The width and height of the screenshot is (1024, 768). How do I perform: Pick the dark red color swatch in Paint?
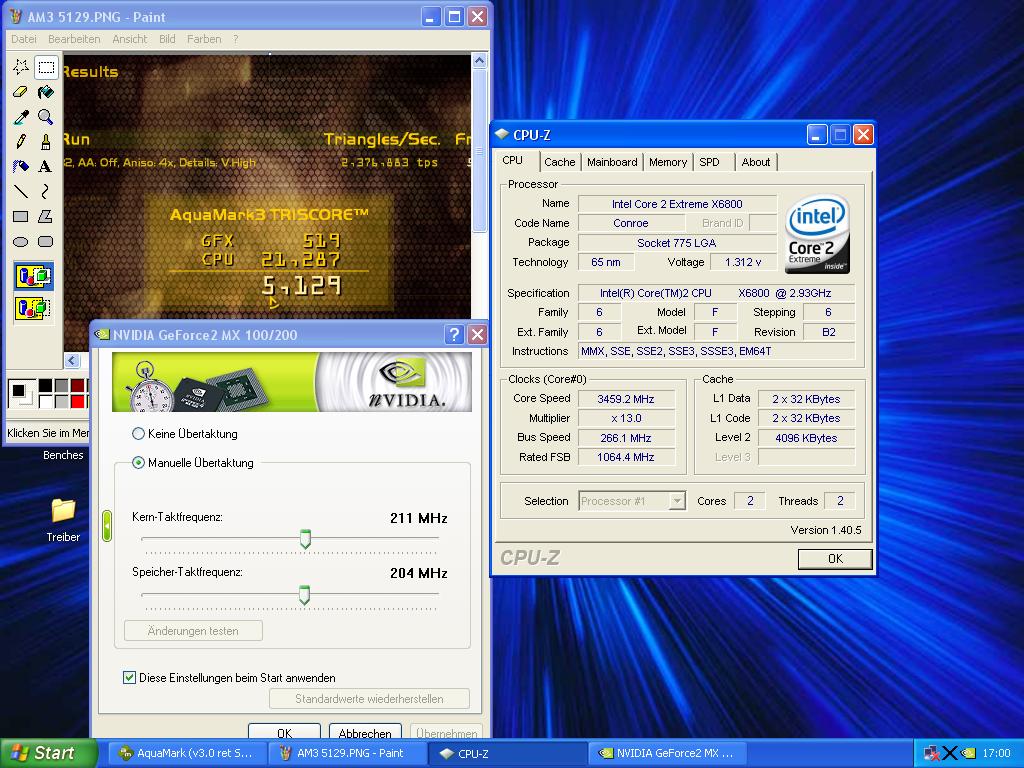(78, 385)
